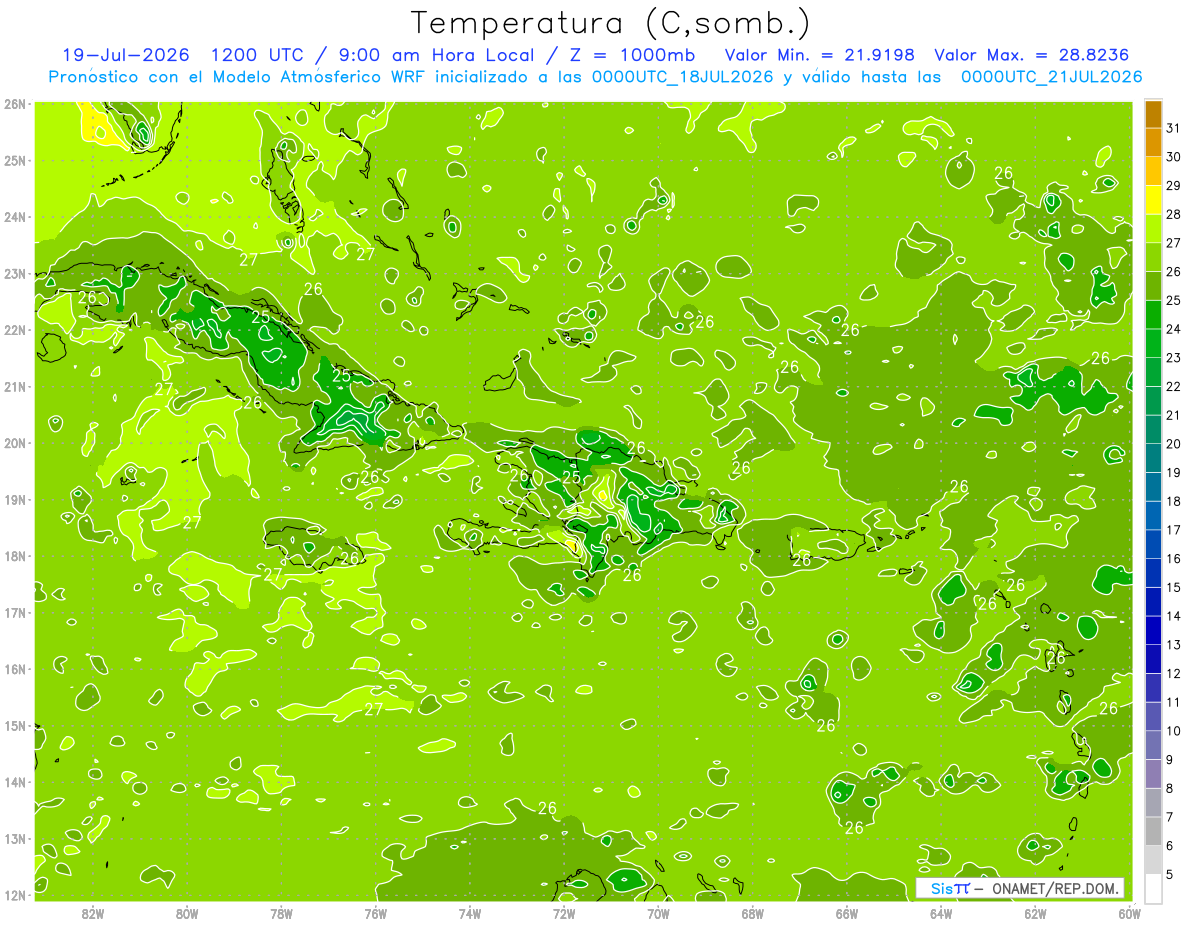Click longitude axis label '62W'
Image resolution: width=1200 pixels, height=927 pixels.
click(x=1035, y=913)
